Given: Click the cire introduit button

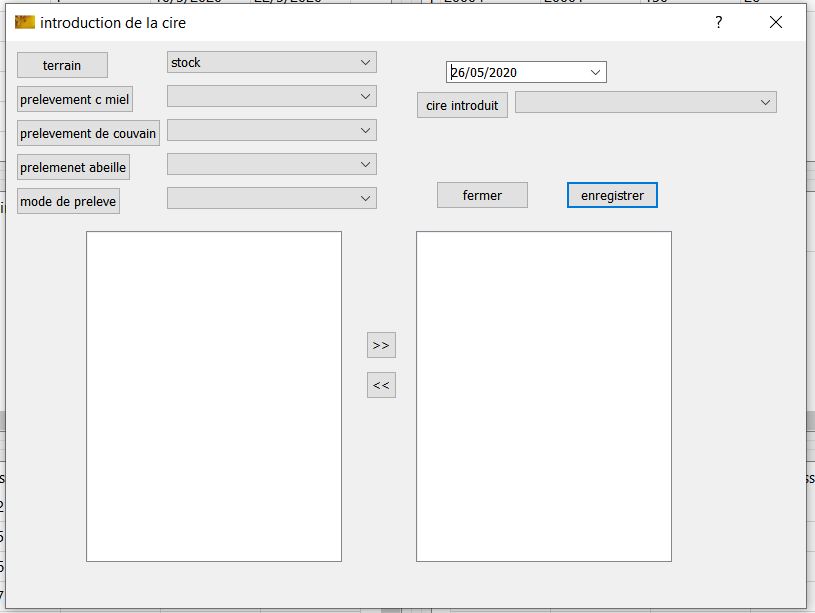Looking at the screenshot, I should click(462, 105).
